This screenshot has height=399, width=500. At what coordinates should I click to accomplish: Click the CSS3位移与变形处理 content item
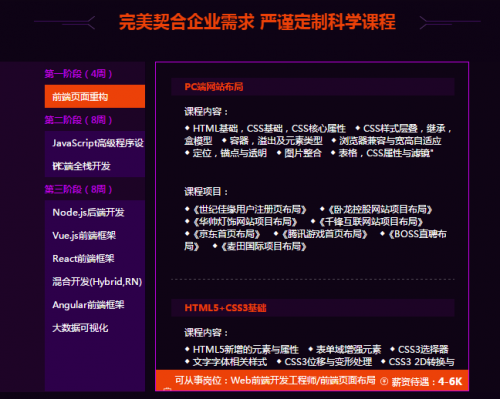[x=328, y=362]
